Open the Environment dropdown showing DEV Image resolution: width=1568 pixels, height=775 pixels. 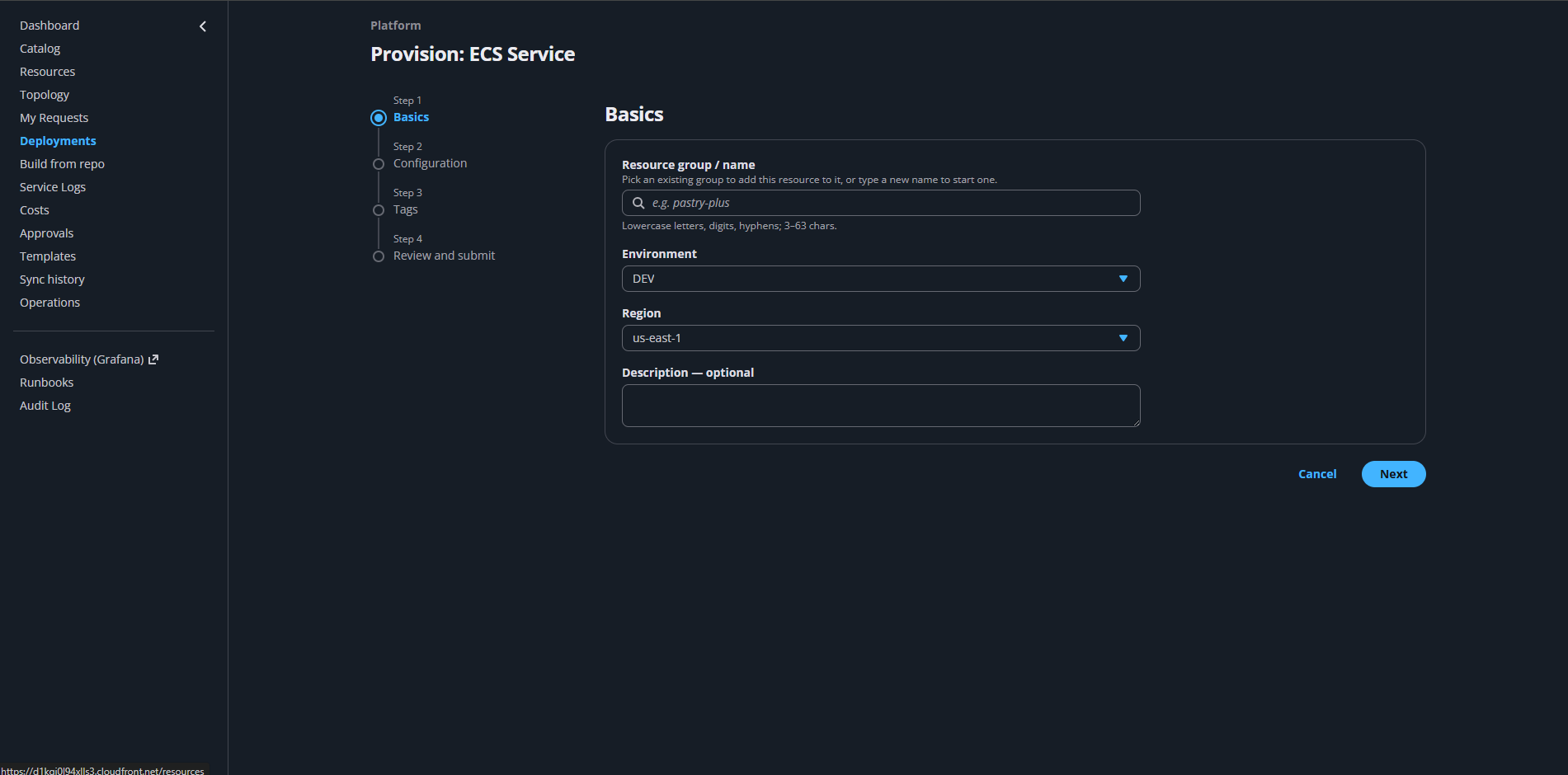(881, 279)
